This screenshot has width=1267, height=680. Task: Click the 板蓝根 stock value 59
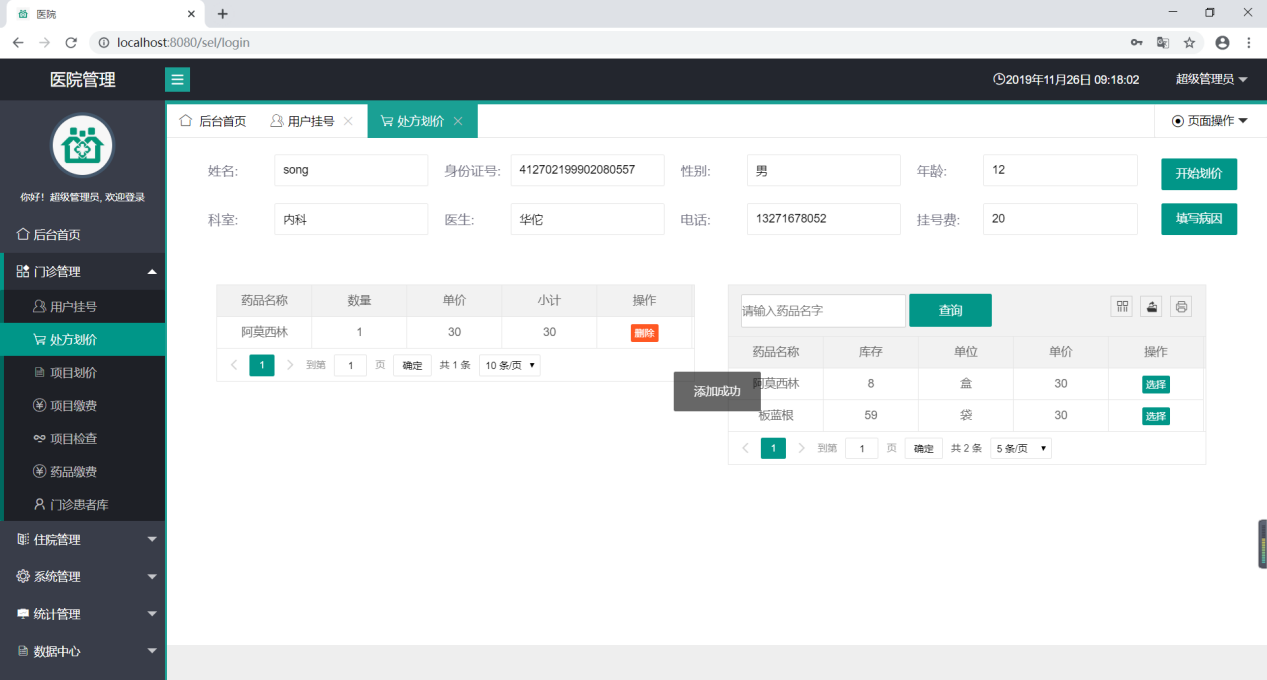pyautogui.click(x=870, y=415)
